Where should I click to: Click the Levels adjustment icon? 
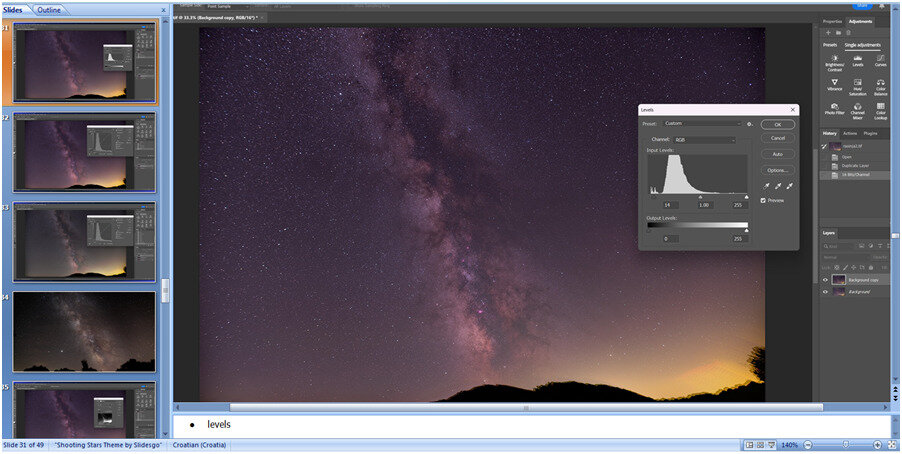click(858, 58)
